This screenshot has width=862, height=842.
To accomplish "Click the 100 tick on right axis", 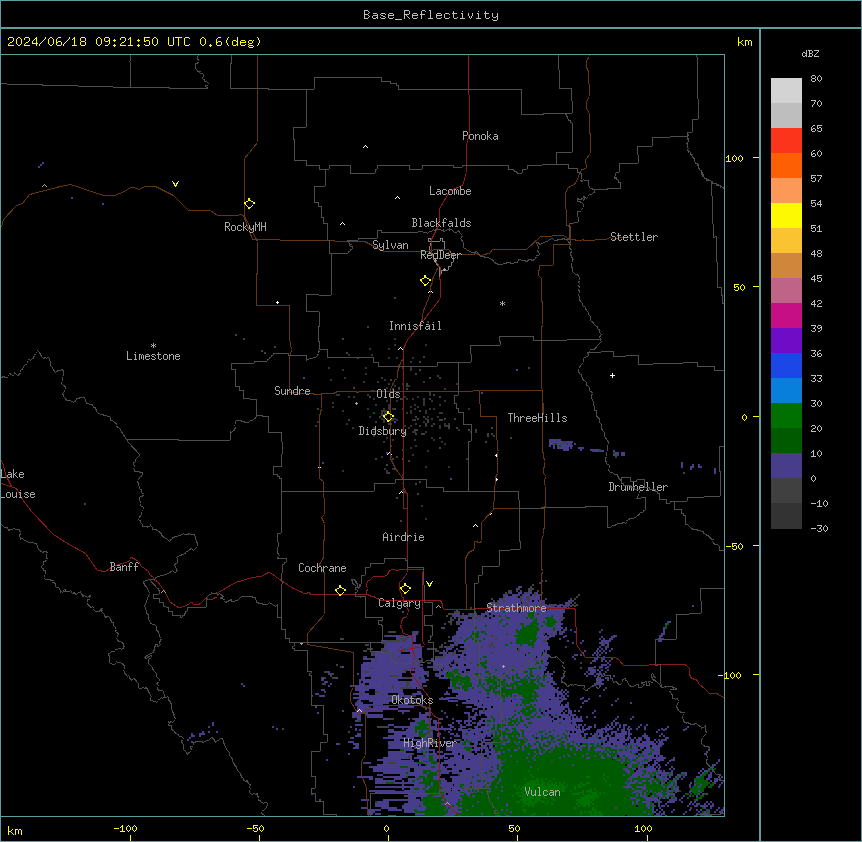I will pyautogui.click(x=734, y=158).
